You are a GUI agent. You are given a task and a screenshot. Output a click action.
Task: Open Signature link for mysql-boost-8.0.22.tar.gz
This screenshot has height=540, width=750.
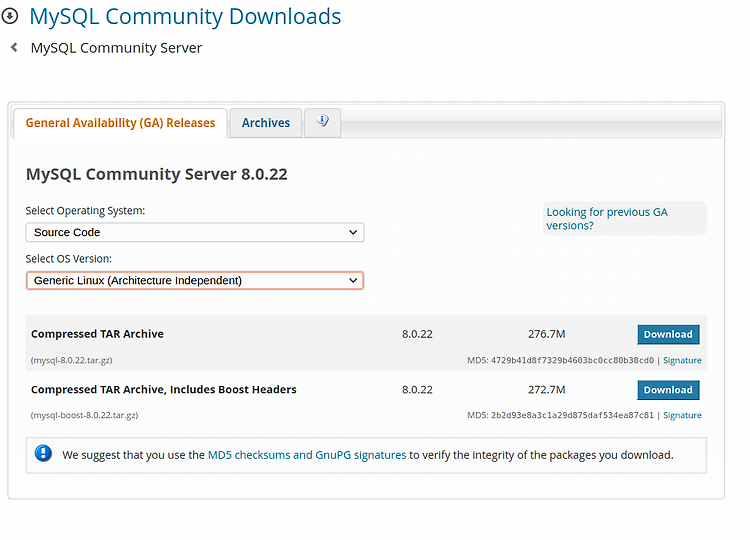coord(682,415)
